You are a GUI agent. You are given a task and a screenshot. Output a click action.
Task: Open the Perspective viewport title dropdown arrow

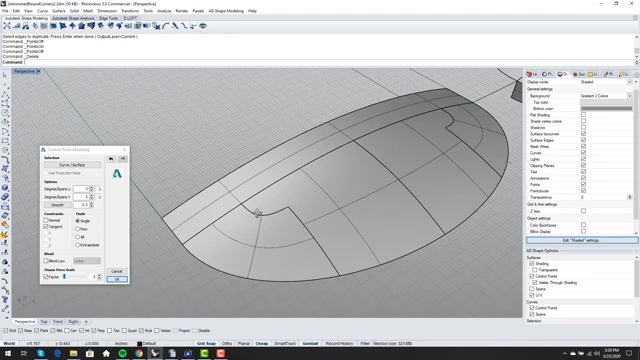(x=38, y=71)
